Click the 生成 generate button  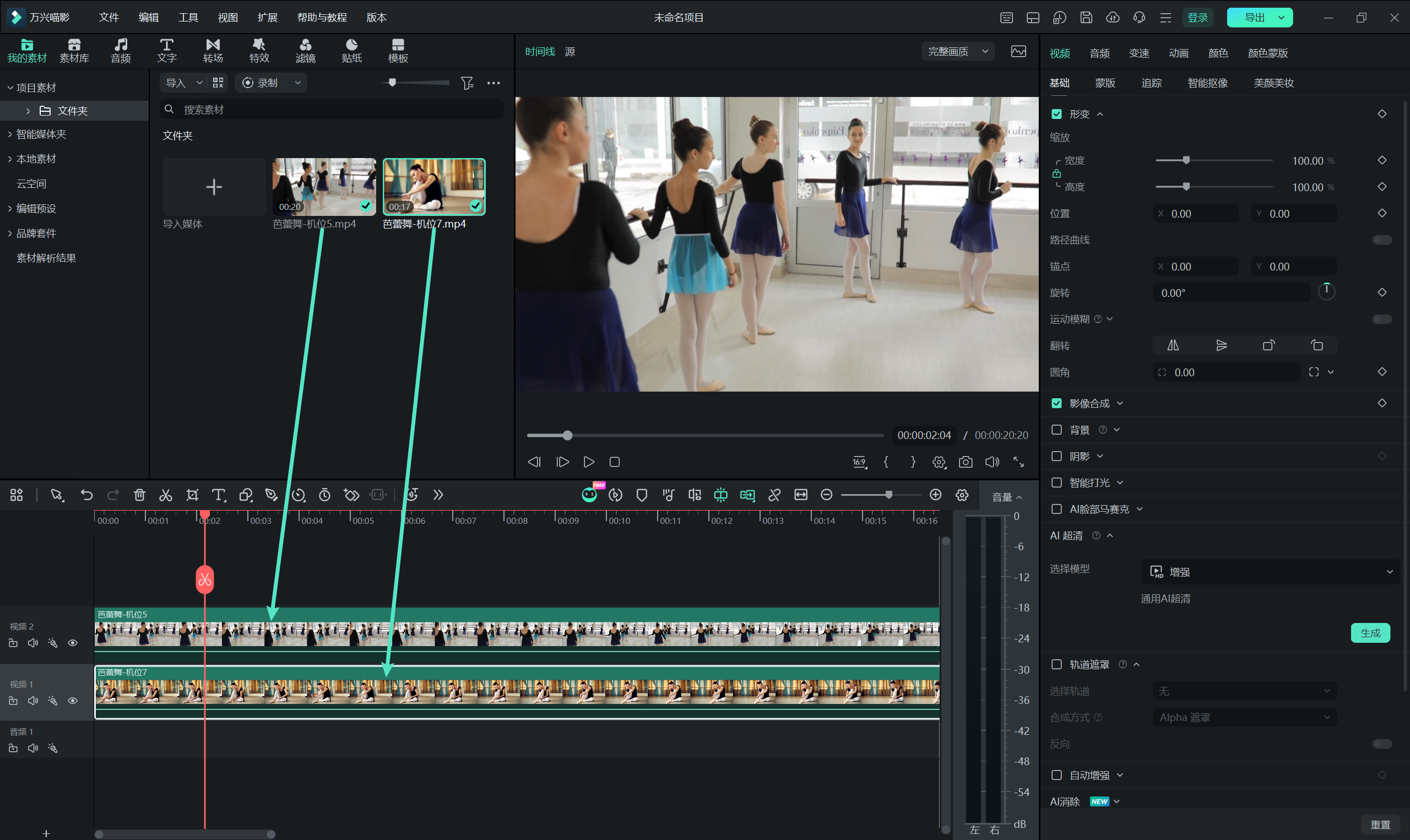pos(1370,633)
